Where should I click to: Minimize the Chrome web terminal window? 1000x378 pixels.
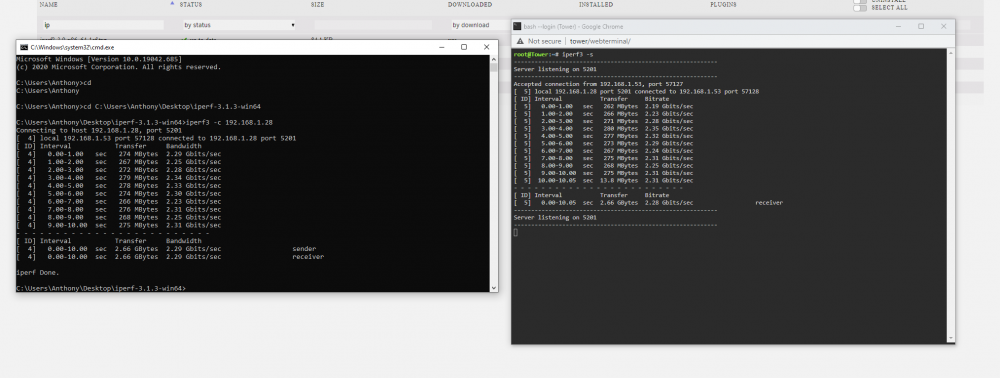[899, 26]
